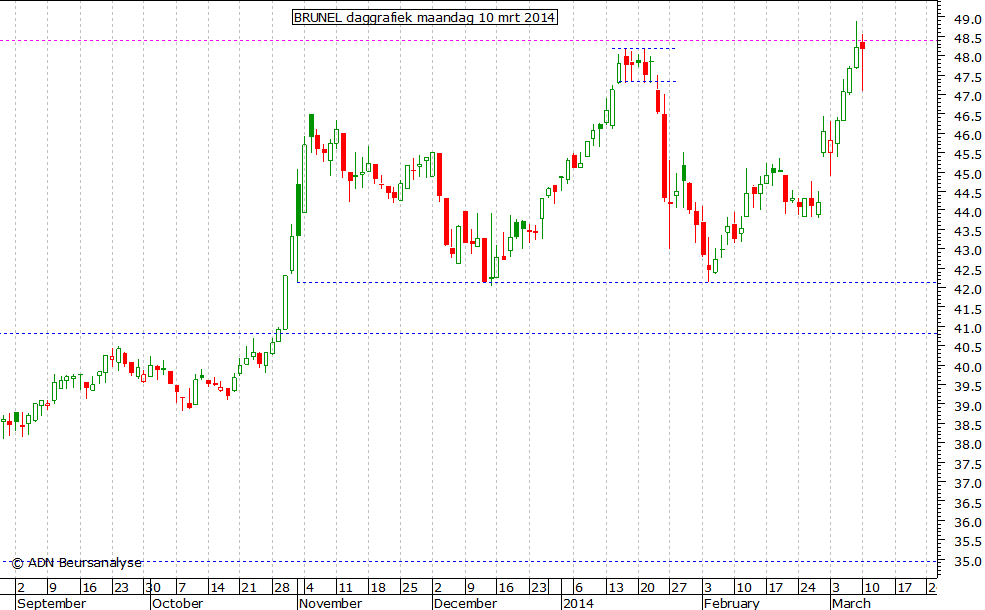Click the BRUNEL daggrafiek chart title
The width and height of the screenshot is (985, 610).
pos(425,17)
